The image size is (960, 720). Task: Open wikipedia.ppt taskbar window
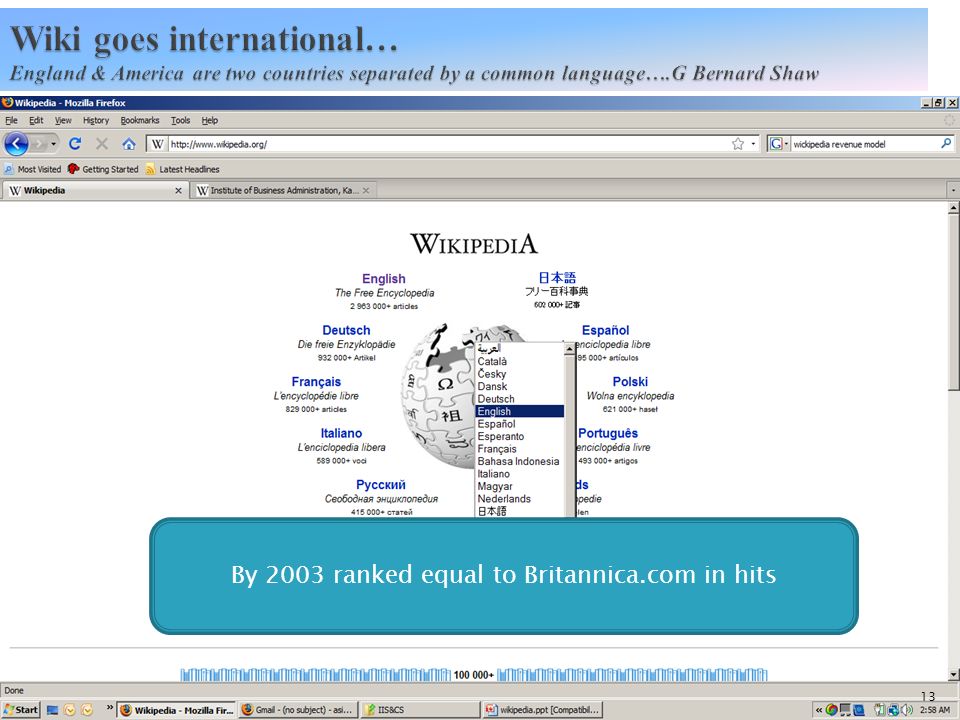[542, 710]
